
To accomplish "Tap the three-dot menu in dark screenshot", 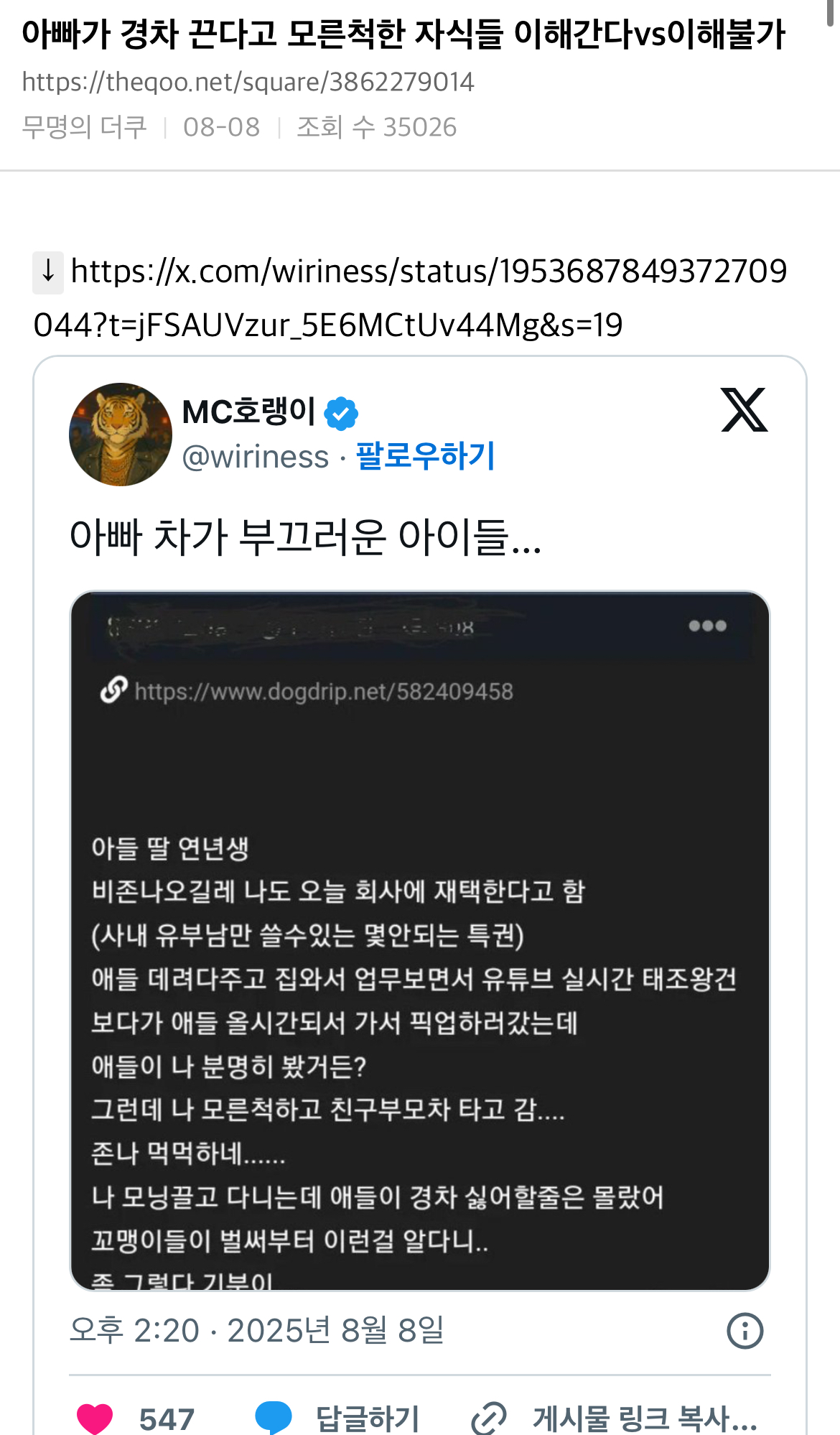I will click(707, 626).
